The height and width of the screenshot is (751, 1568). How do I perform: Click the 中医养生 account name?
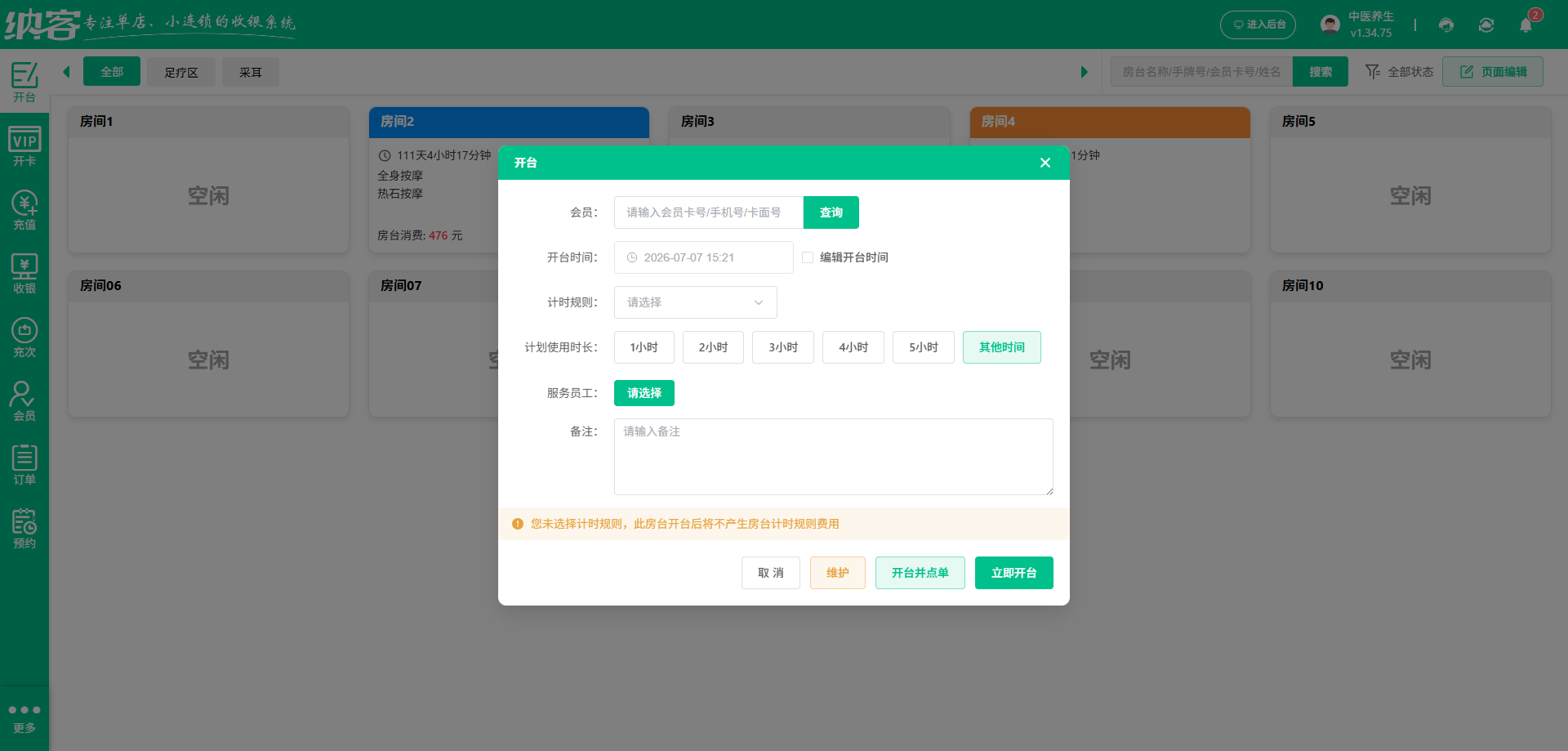1371,16
